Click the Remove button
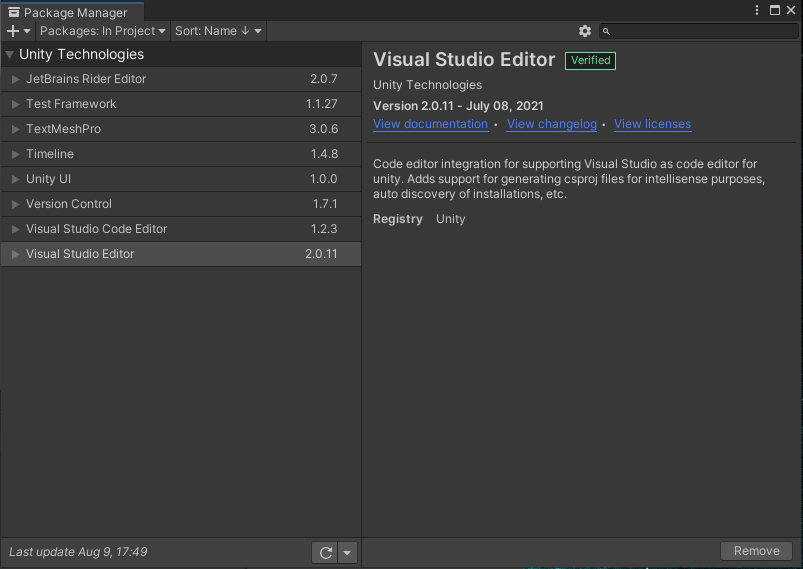 (x=756, y=551)
